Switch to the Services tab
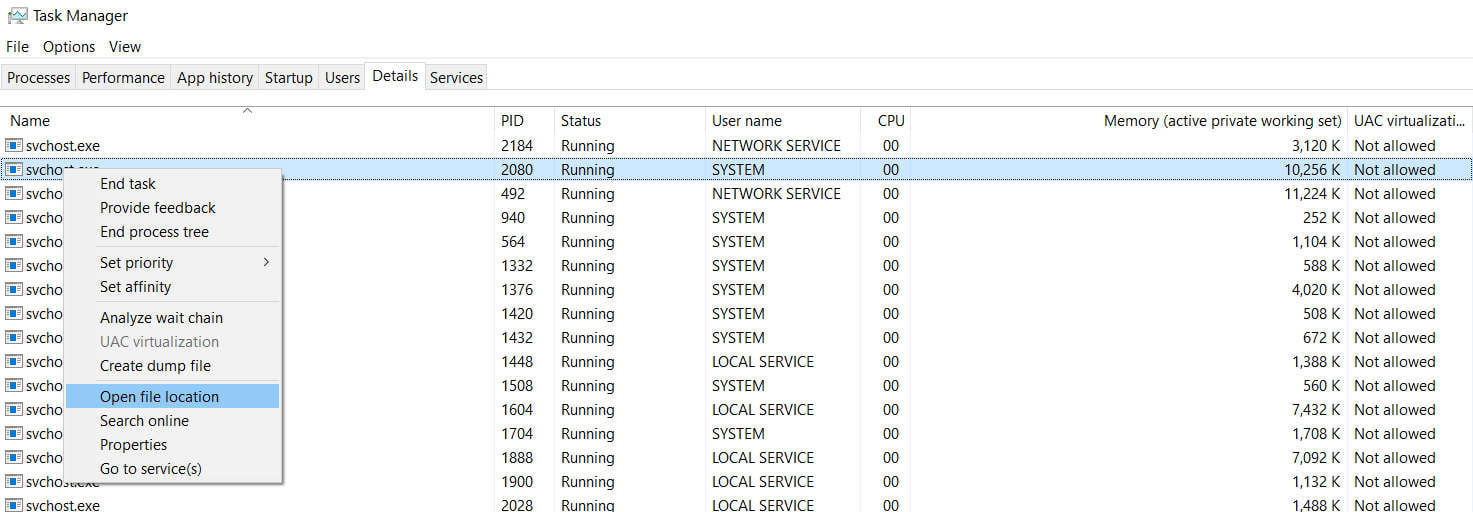 coord(456,77)
